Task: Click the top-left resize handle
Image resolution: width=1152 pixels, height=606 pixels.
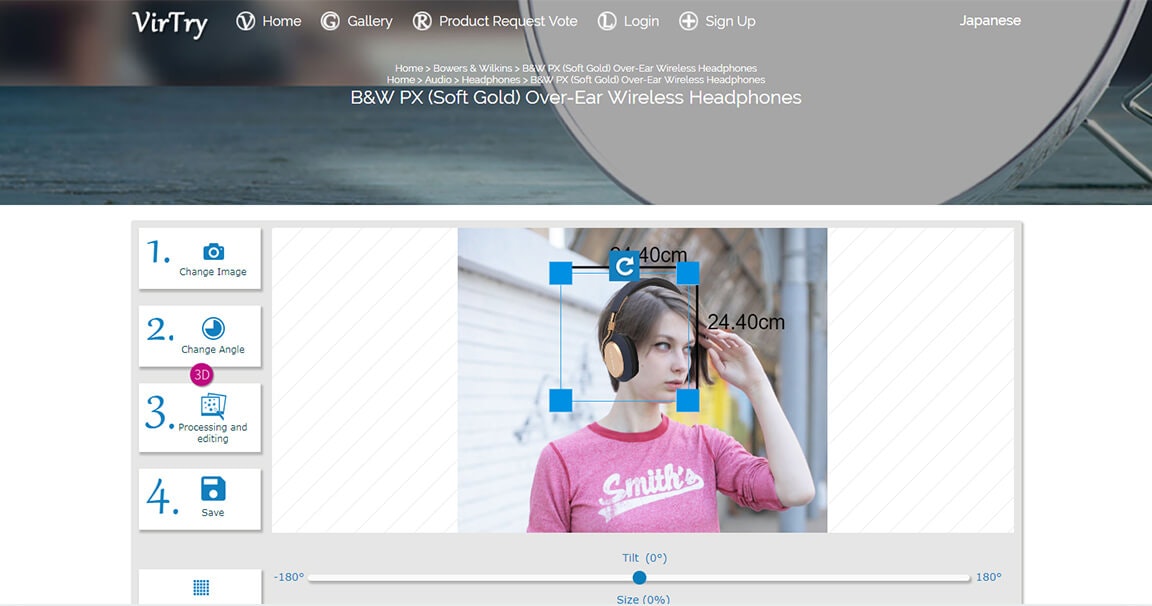Action: tap(561, 273)
